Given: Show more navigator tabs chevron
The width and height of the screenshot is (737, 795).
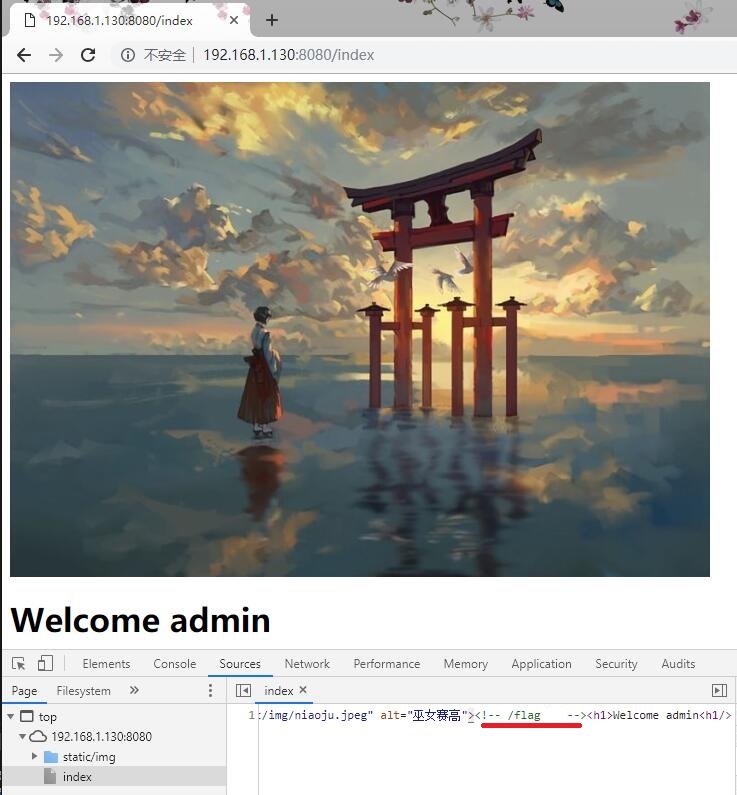Looking at the screenshot, I should point(134,690).
